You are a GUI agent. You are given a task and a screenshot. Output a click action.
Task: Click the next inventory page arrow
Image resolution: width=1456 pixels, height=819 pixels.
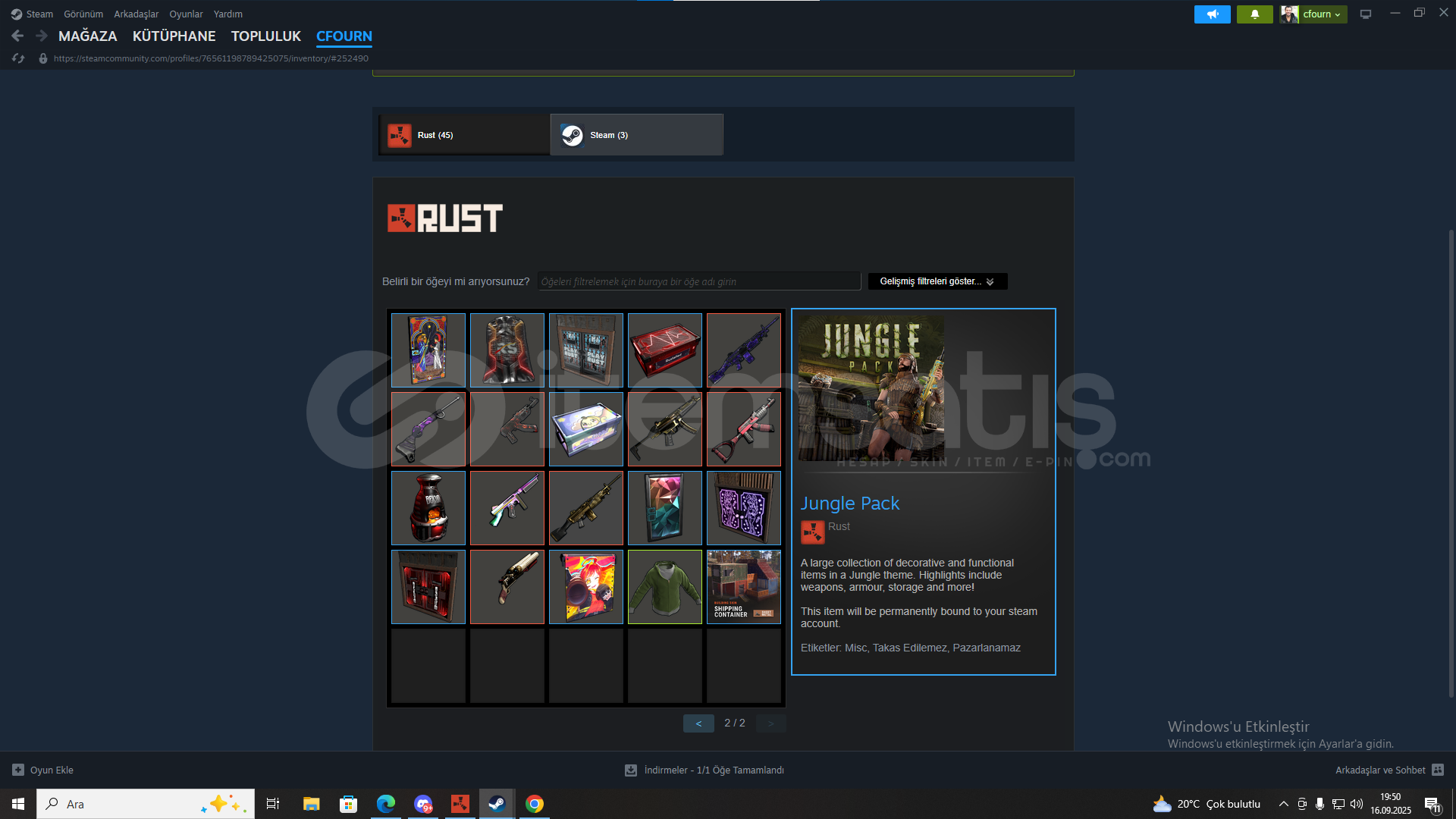(x=771, y=723)
